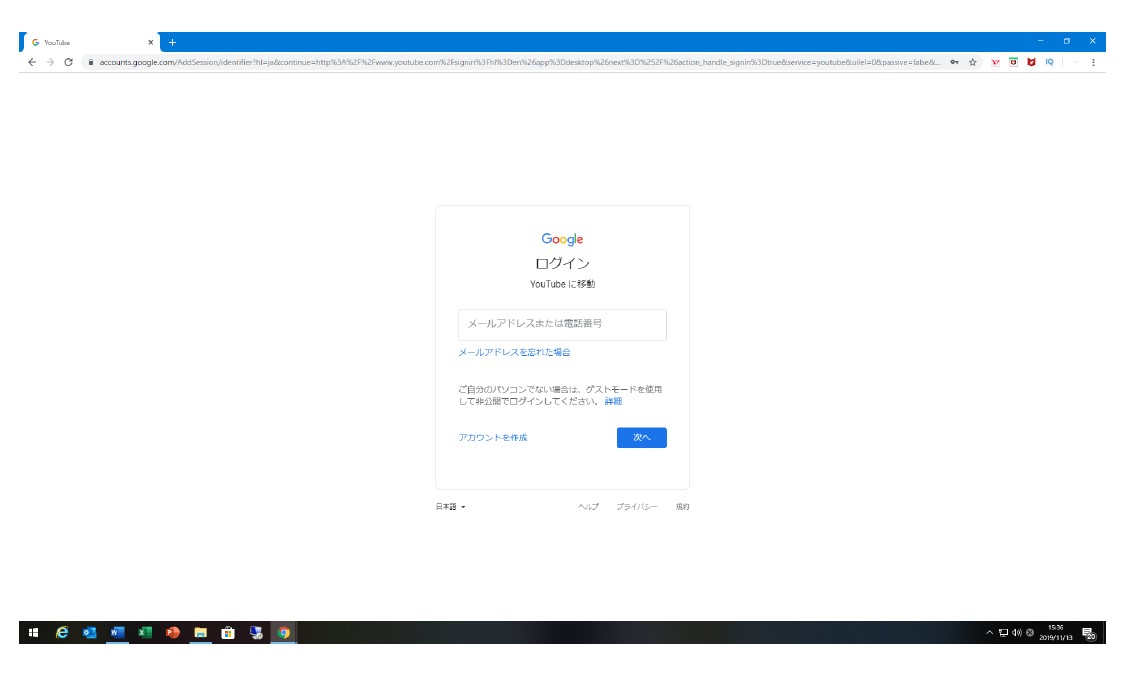The width and height of the screenshot is (1122, 673).
Task: Open Chrome's three-dot menu
Action: click(x=1093, y=62)
